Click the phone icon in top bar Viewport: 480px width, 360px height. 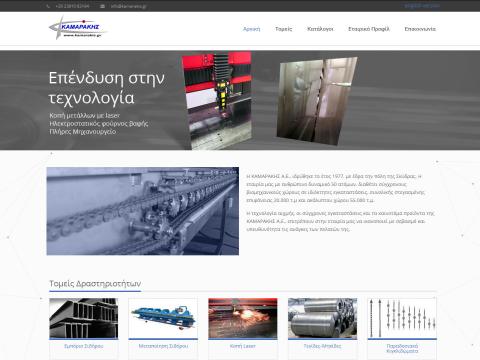[48, 6]
